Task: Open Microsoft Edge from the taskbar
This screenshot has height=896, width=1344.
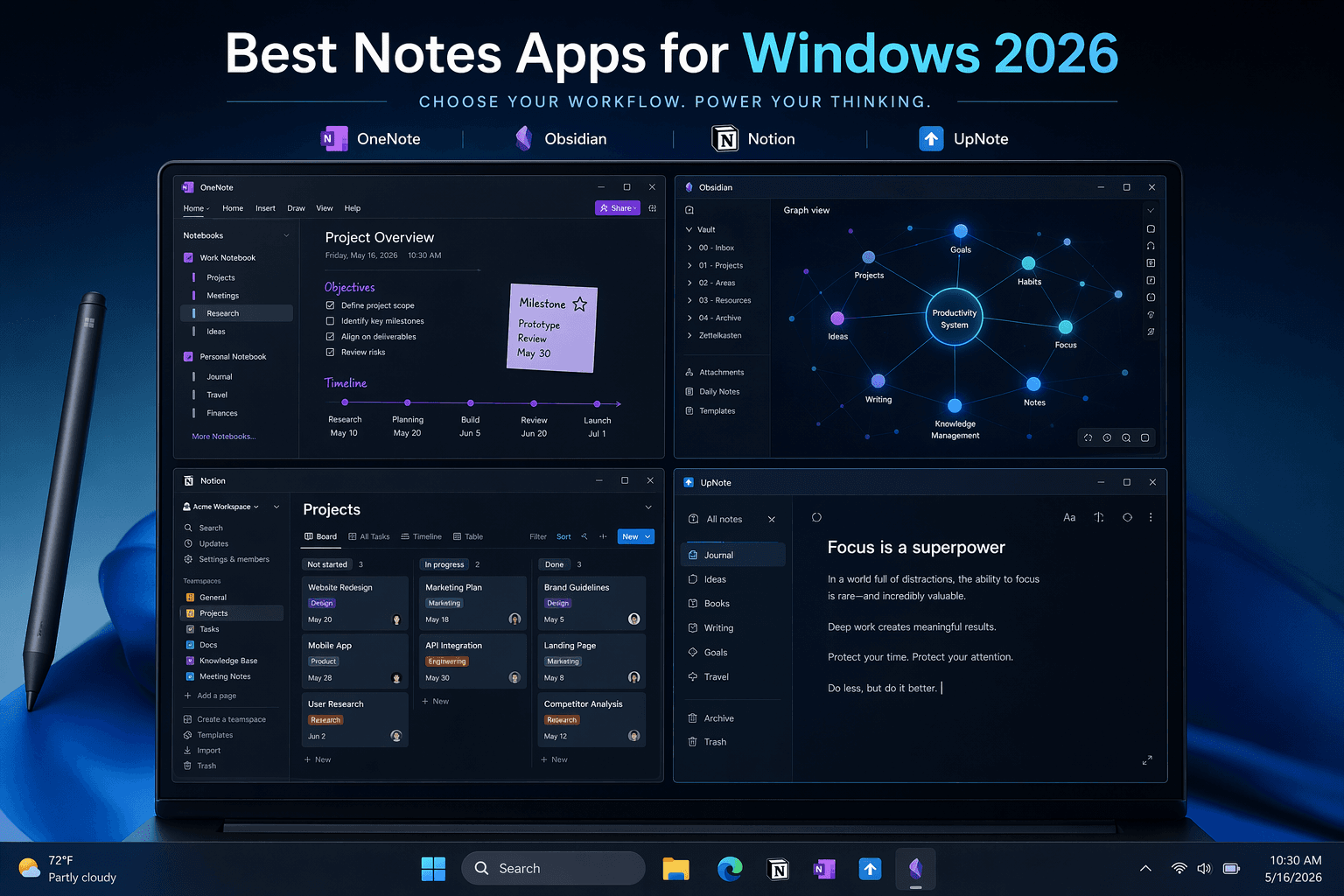Action: pos(730,869)
